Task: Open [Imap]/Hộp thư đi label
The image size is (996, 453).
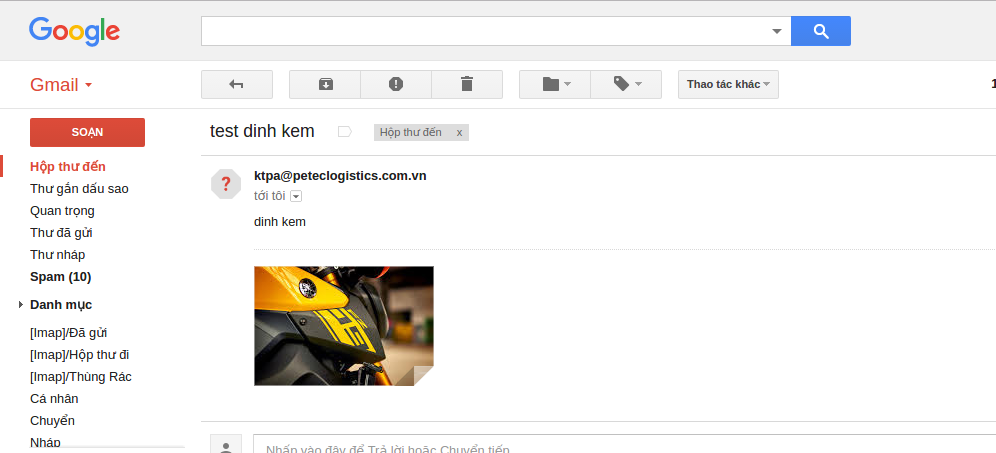Action: [79, 355]
